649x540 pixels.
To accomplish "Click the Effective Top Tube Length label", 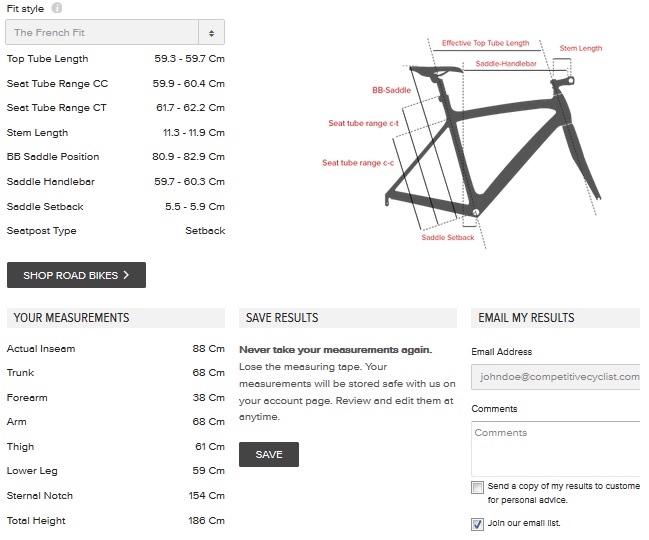I will (x=485, y=43).
